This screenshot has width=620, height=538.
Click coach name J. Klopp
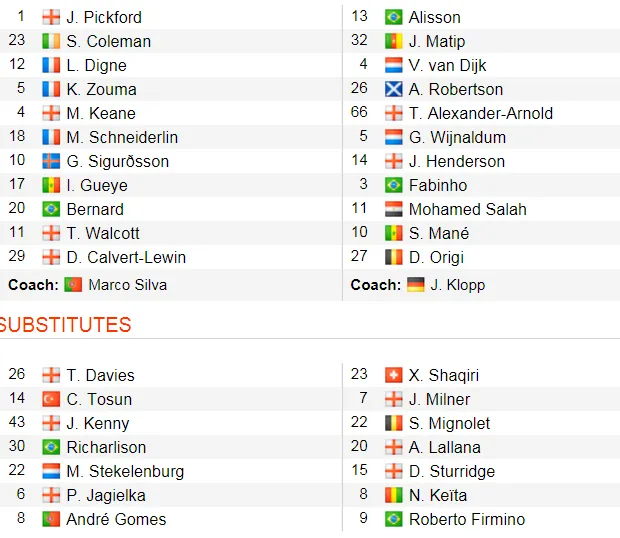point(457,285)
